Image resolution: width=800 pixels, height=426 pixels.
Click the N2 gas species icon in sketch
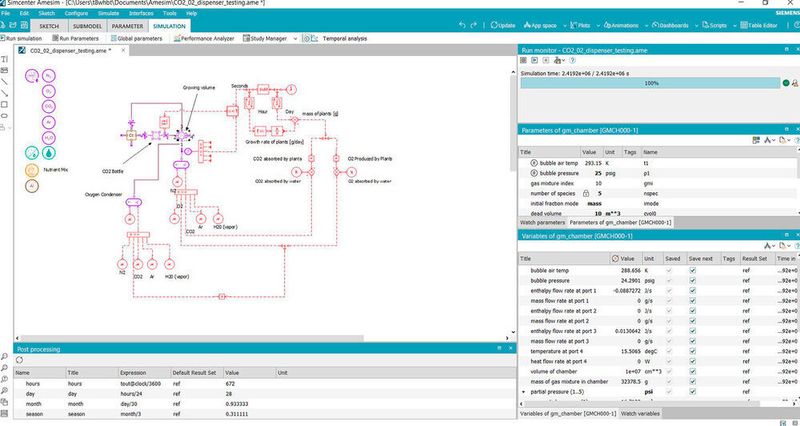tap(49, 76)
